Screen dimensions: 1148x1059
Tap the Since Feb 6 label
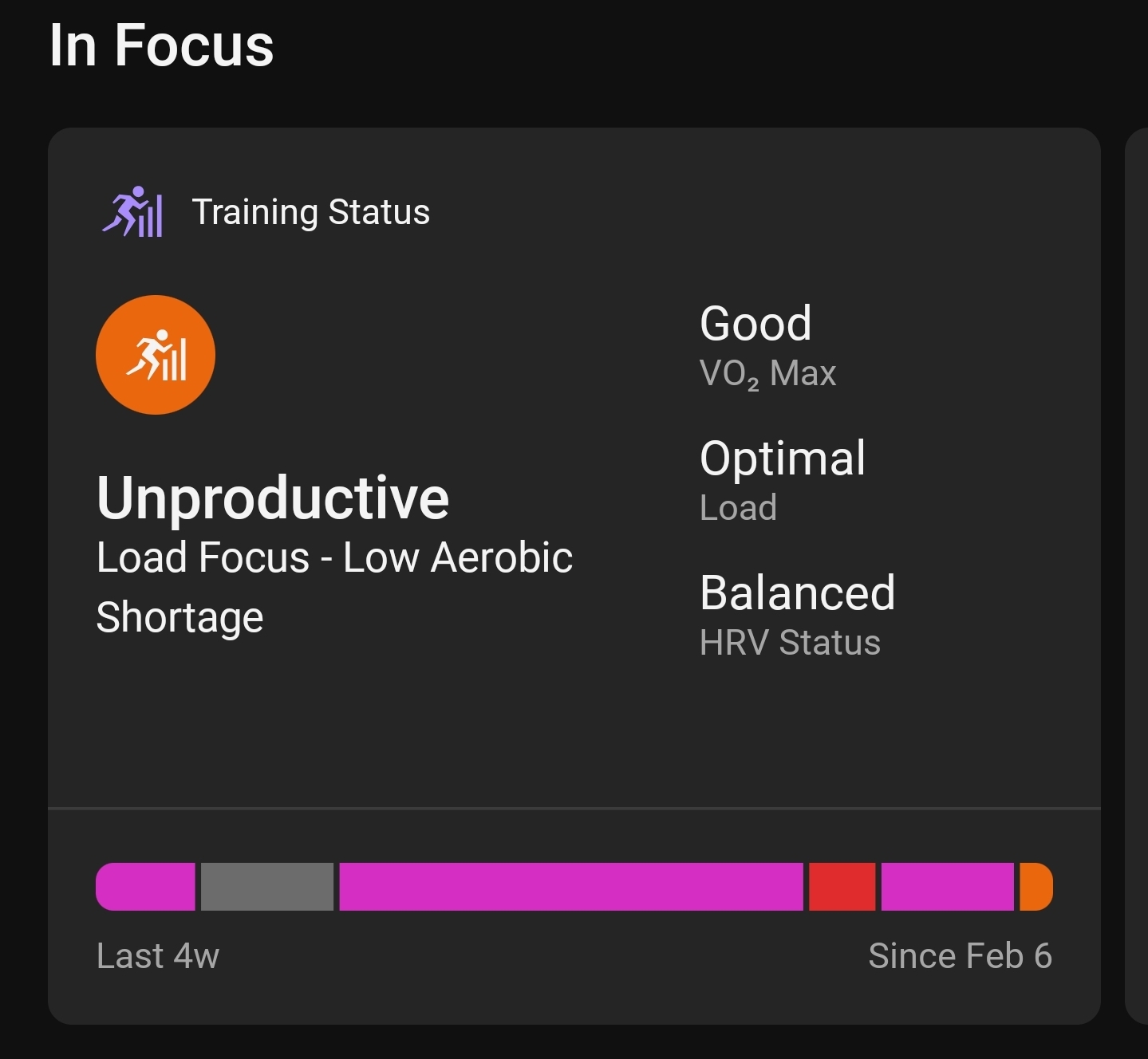tap(961, 955)
